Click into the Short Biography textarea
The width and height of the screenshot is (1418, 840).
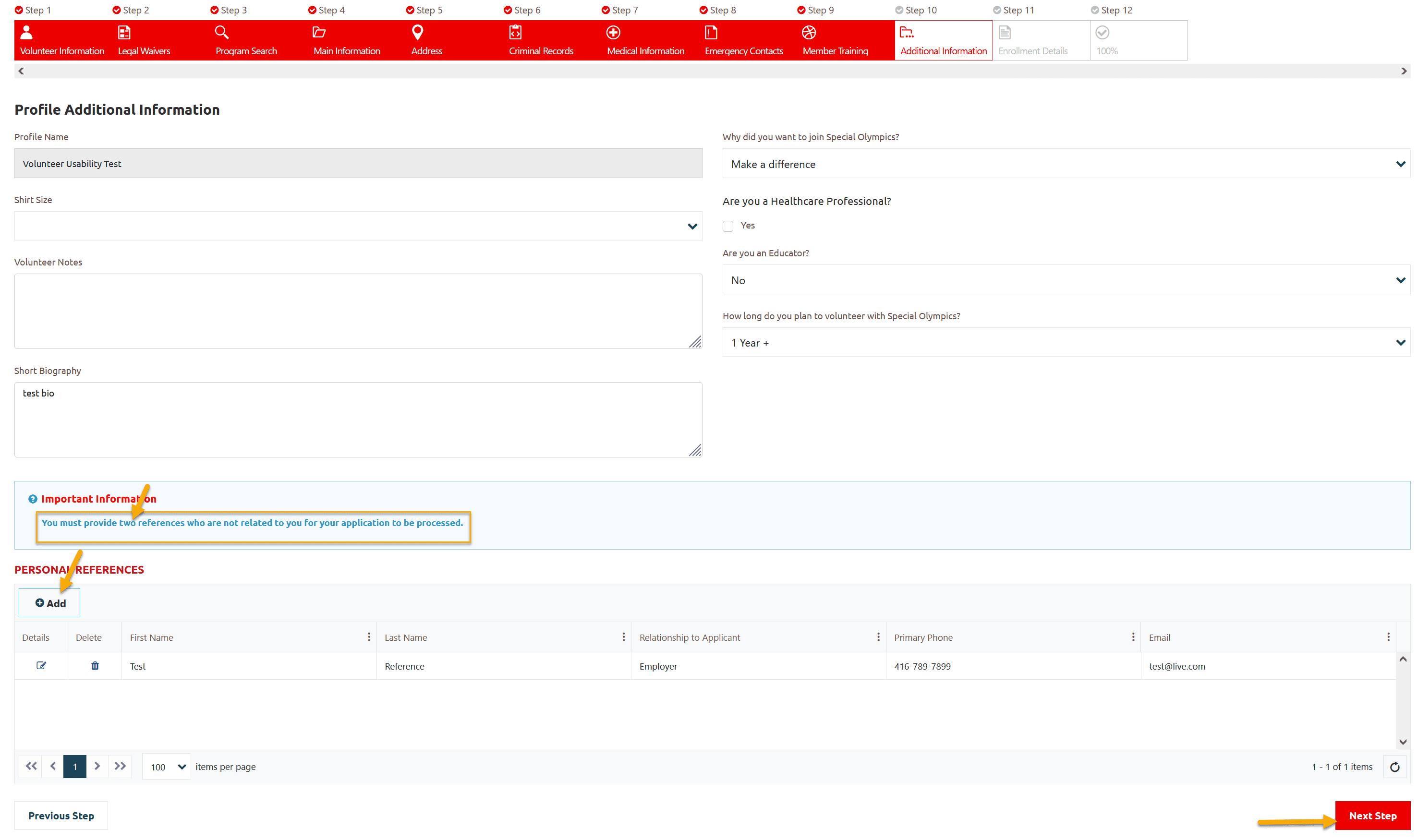358,420
